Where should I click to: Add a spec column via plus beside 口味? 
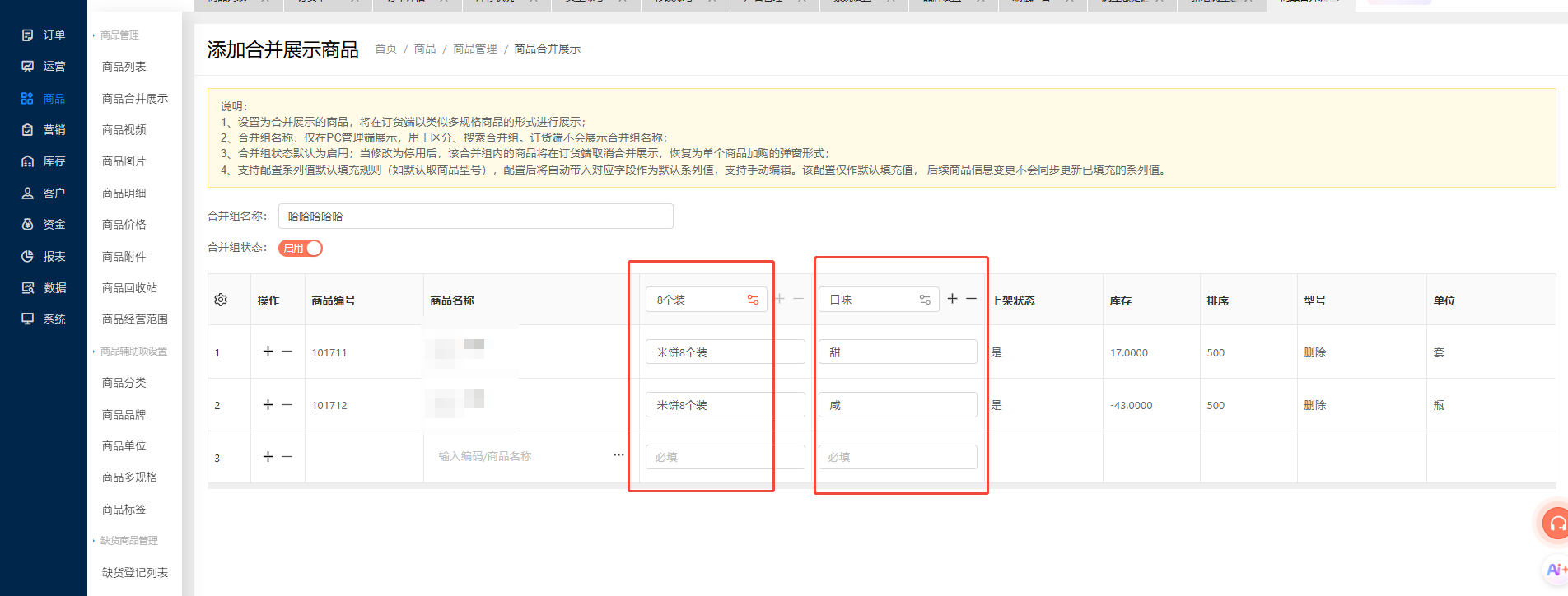(x=953, y=299)
